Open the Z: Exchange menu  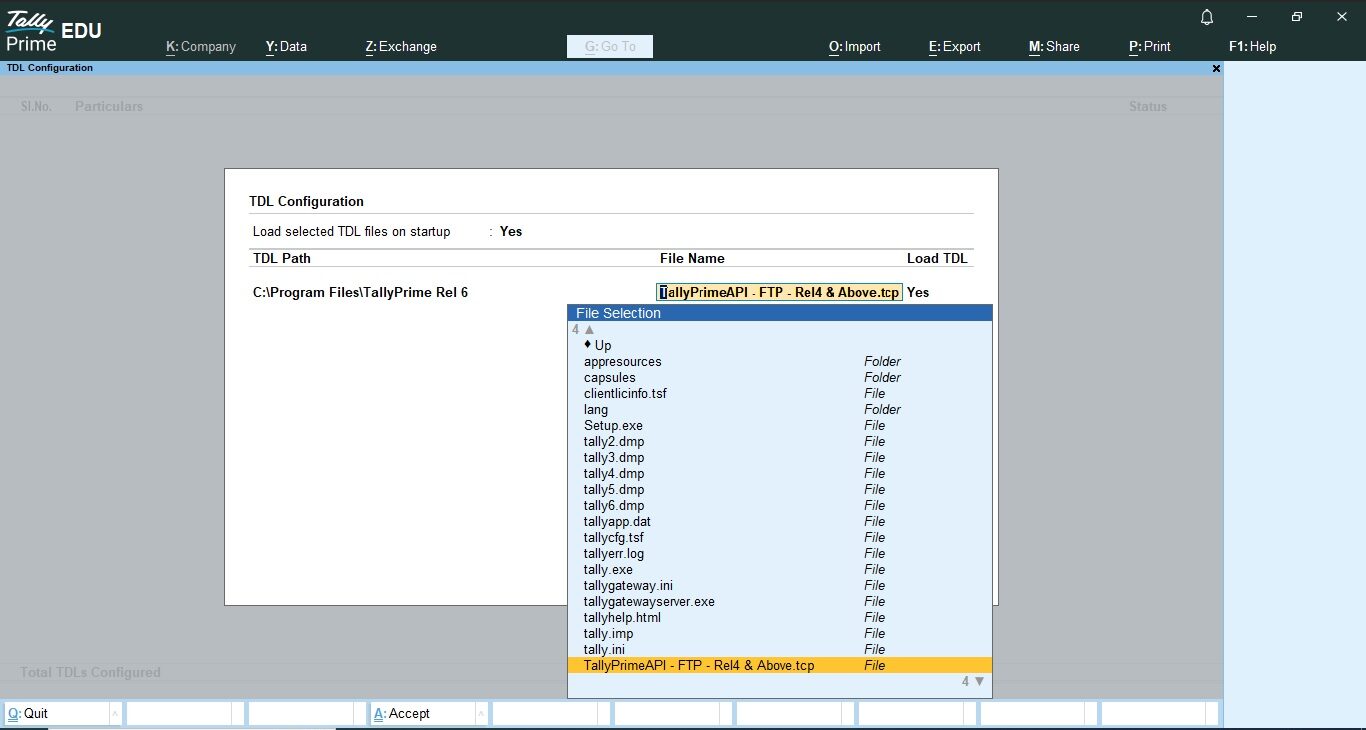tap(401, 46)
